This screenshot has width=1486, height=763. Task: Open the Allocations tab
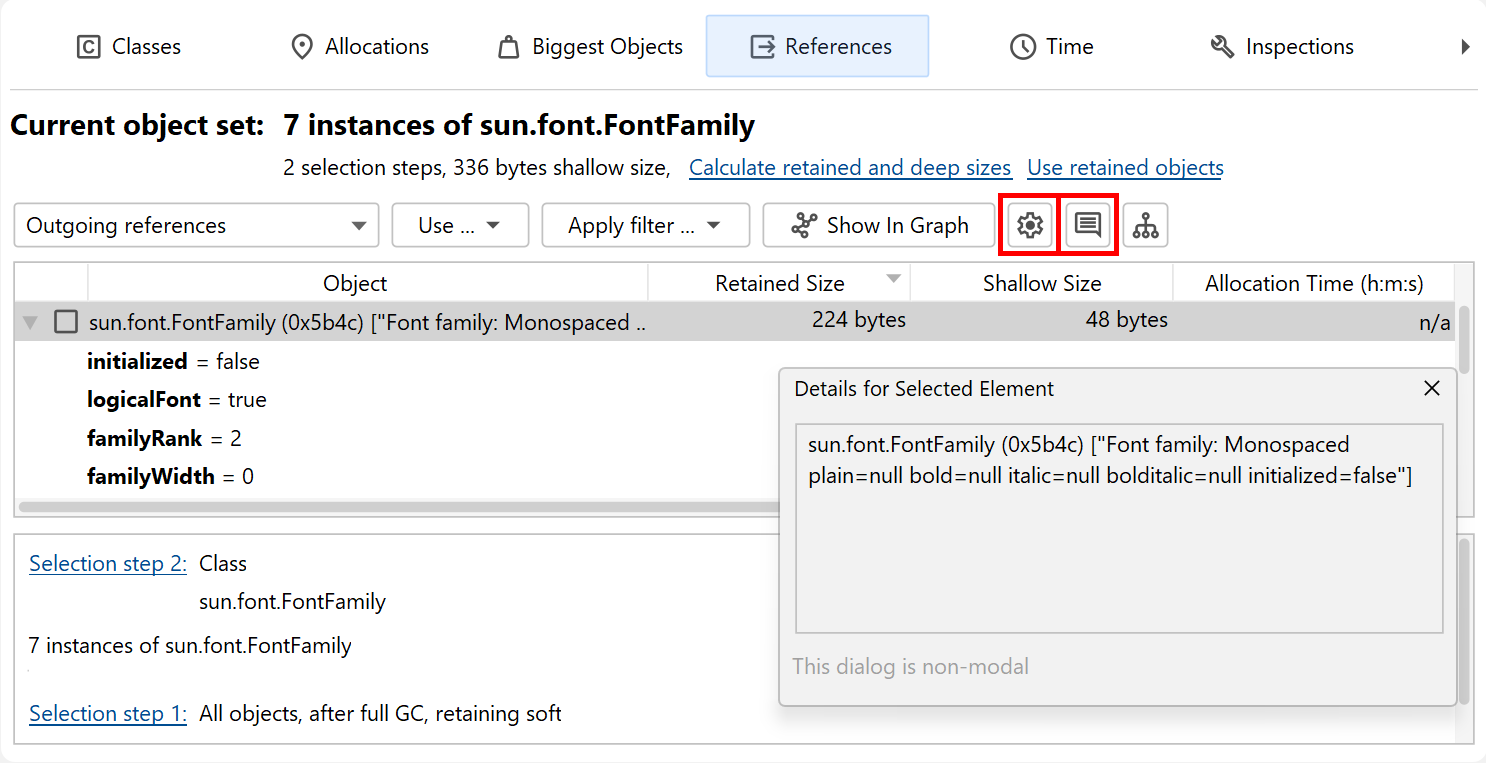(x=359, y=47)
